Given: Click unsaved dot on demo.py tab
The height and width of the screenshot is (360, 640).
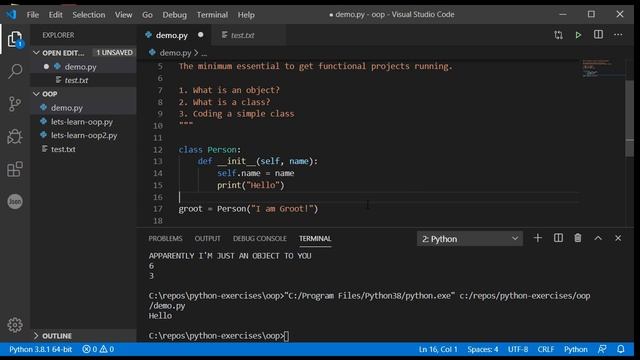Looking at the screenshot, I should click(x=200, y=35).
